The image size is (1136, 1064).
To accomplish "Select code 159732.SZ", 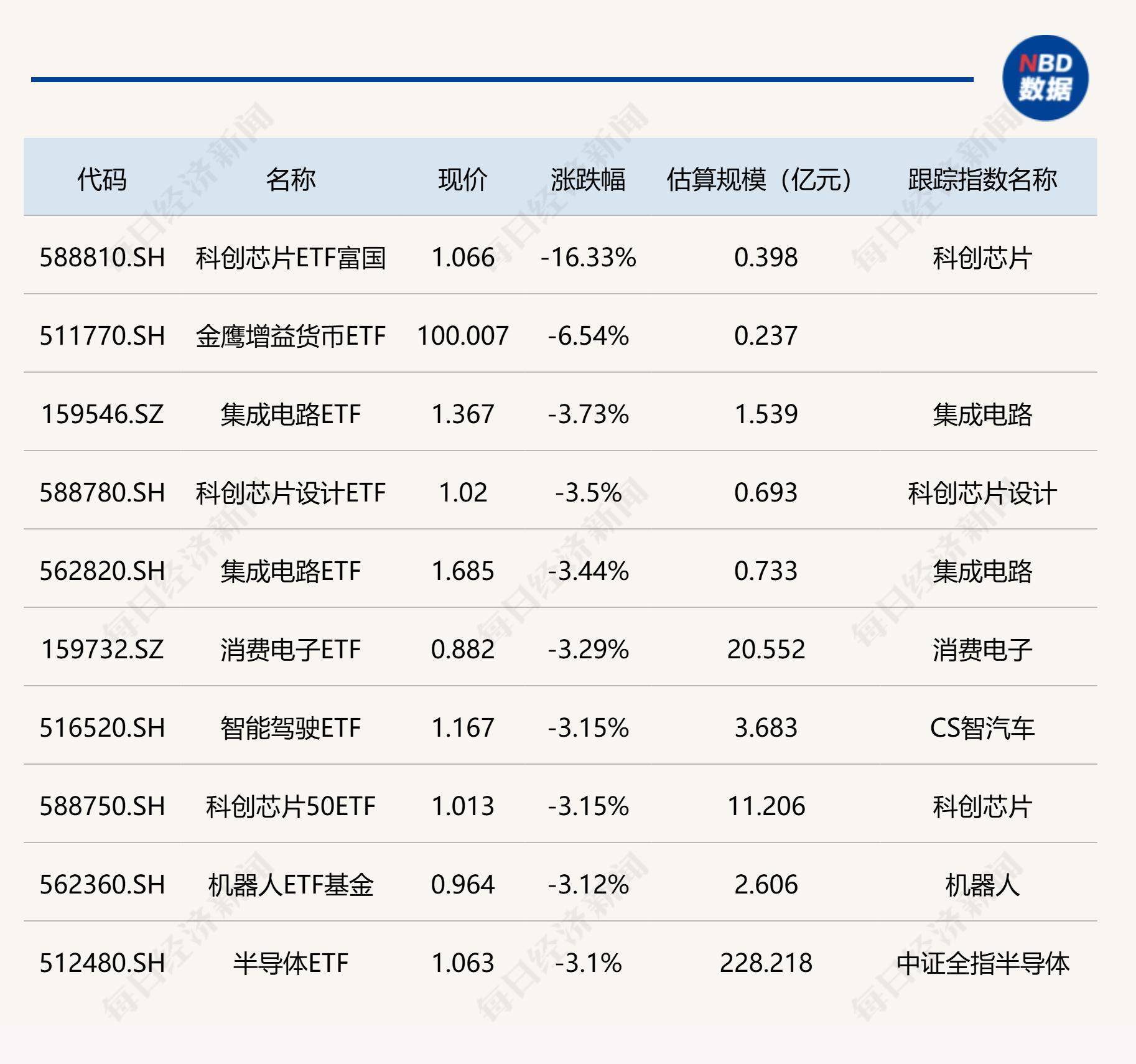I will (103, 650).
